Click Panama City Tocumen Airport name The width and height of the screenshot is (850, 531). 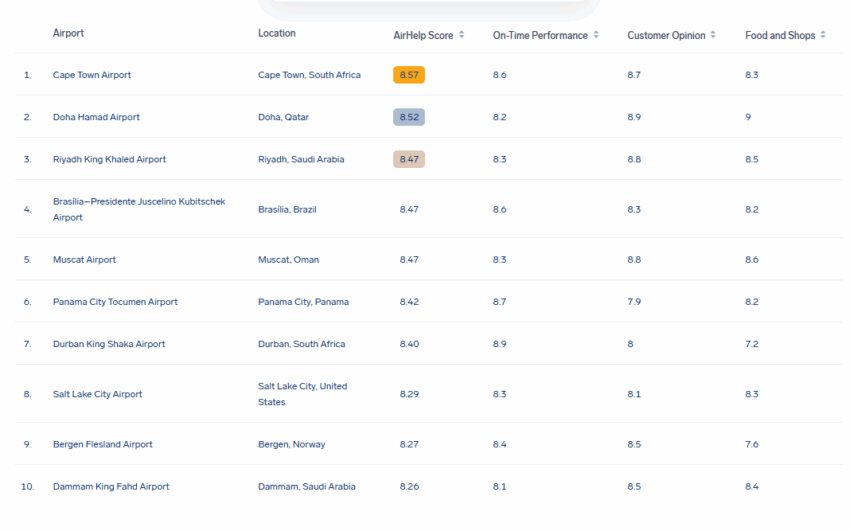point(115,302)
